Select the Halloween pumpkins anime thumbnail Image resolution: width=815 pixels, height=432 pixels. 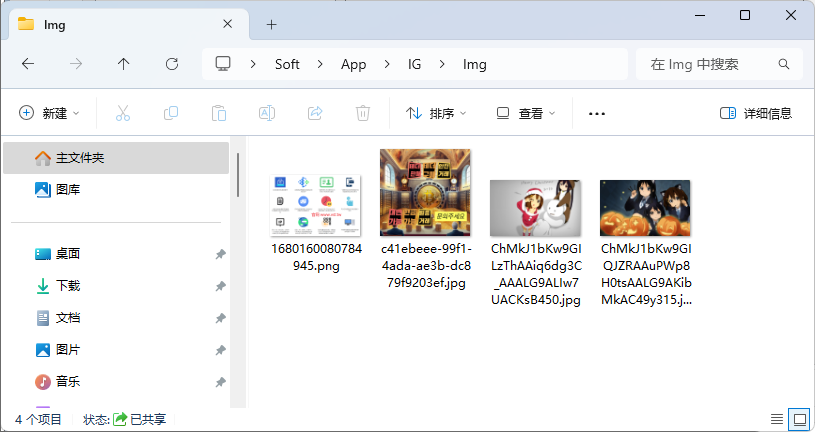click(x=645, y=208)
